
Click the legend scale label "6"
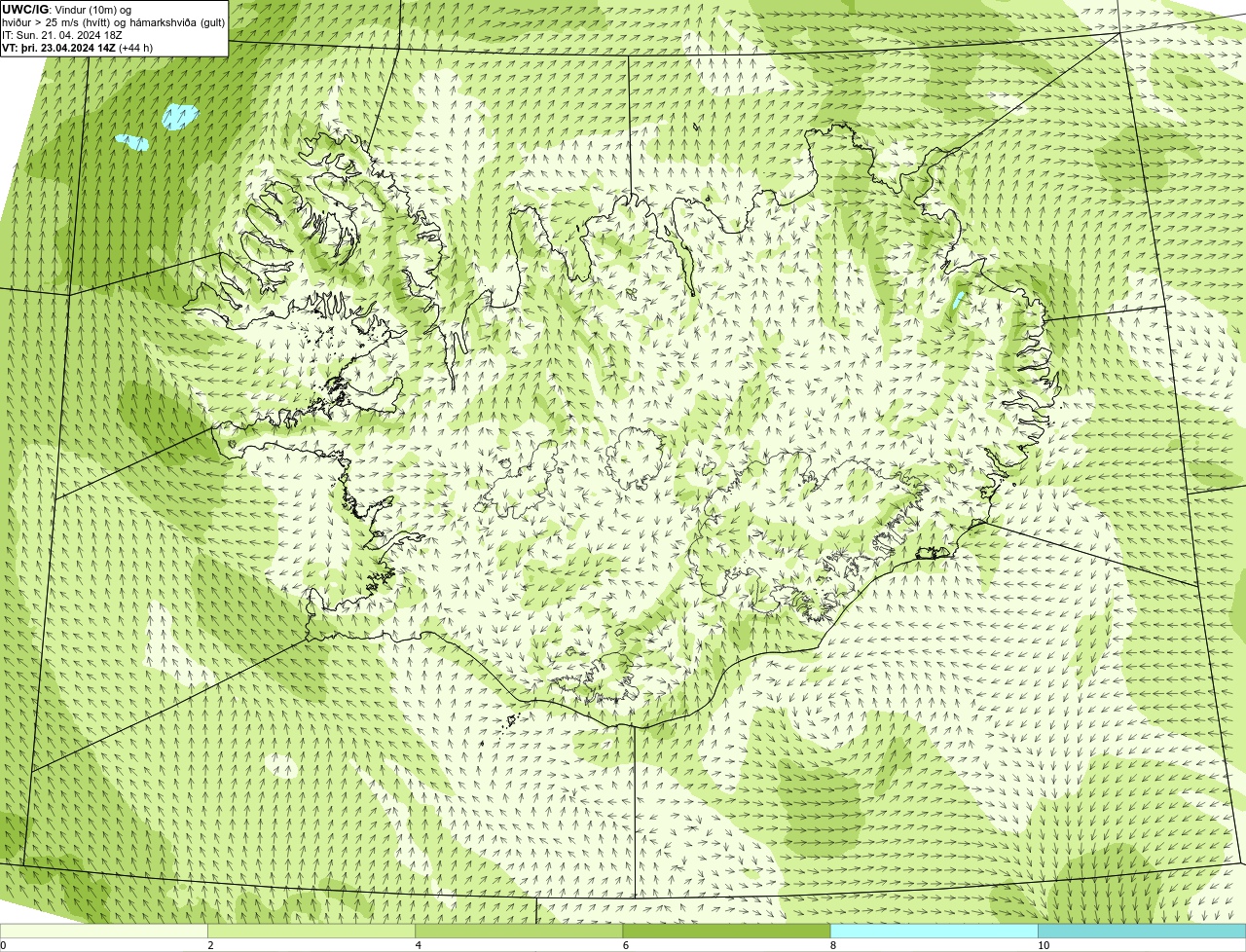pos(625,945)
